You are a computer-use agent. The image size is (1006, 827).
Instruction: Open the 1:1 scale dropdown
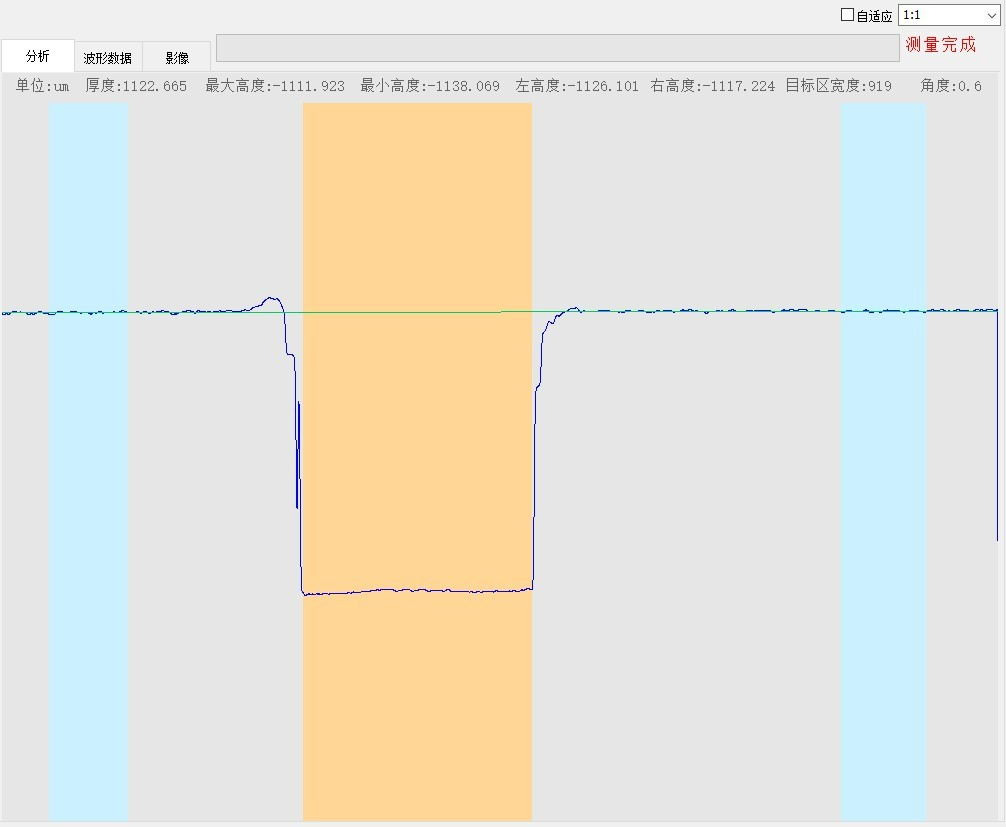[948, 15]
